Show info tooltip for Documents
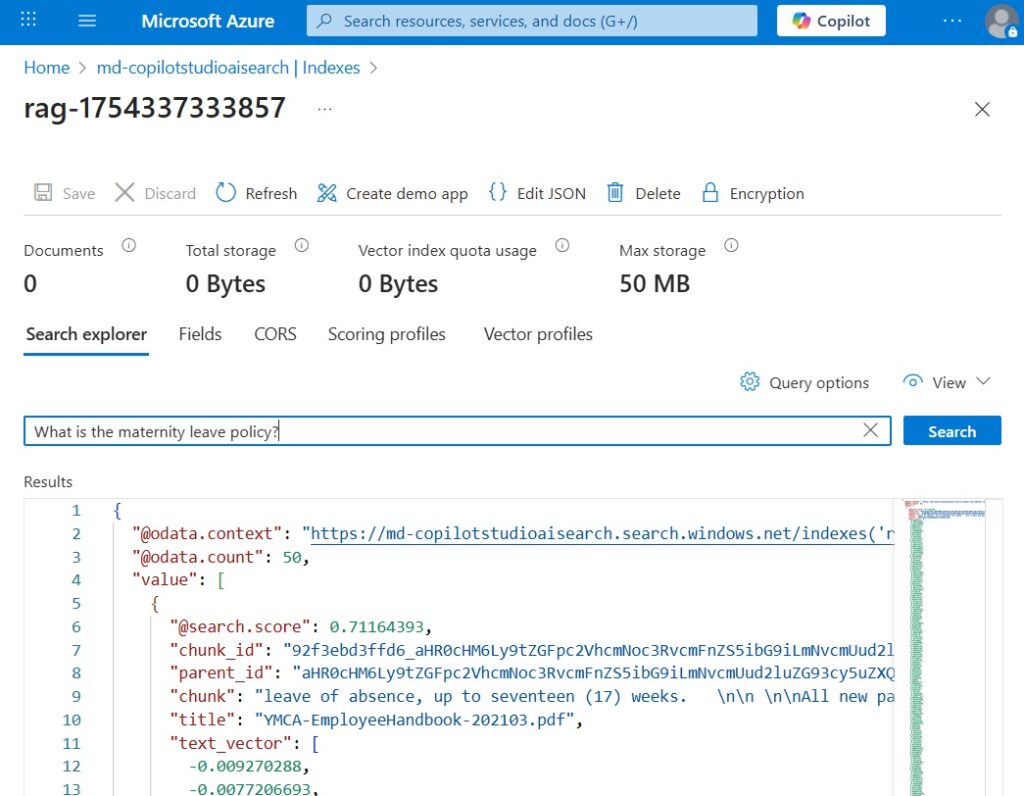Screen dimensions: 1024x796 pos(129,246)
